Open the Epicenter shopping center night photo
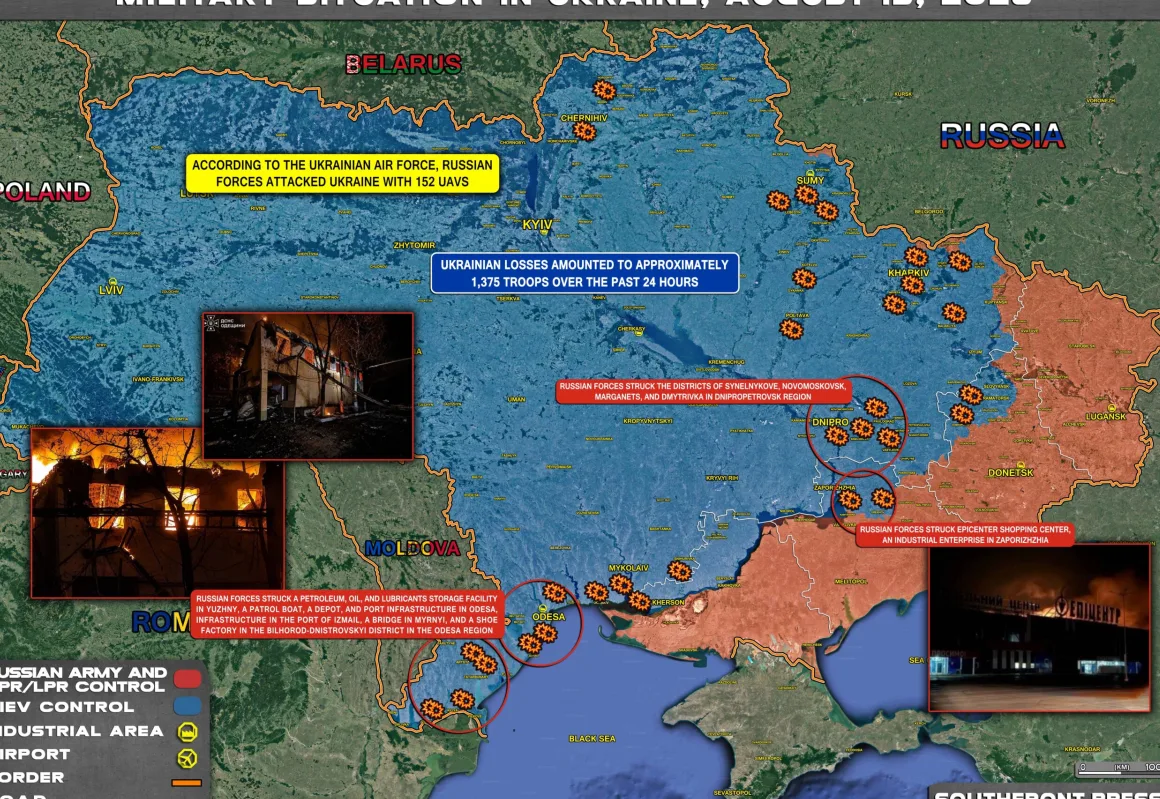Screen dimensions: 1160x799 tap(1039, 628)
